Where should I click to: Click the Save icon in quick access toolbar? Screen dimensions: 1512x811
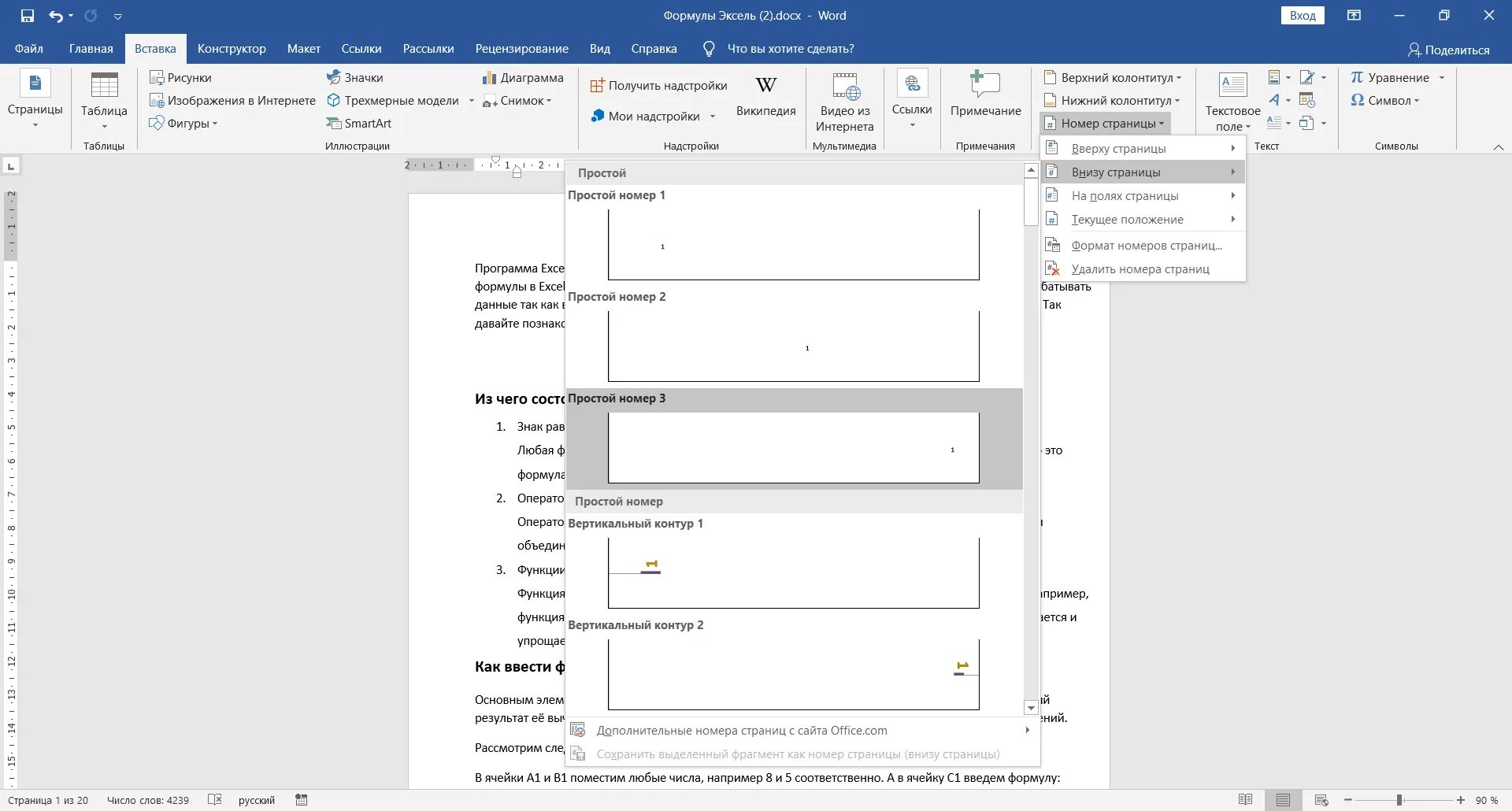pos(28,16)
